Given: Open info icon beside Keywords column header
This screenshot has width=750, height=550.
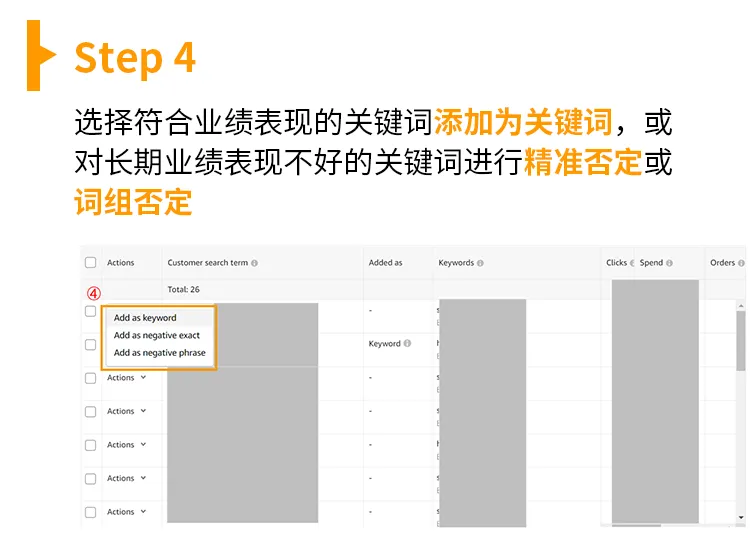Looking at the screenshot, I should pyautogui.click(x=480, y=263).
